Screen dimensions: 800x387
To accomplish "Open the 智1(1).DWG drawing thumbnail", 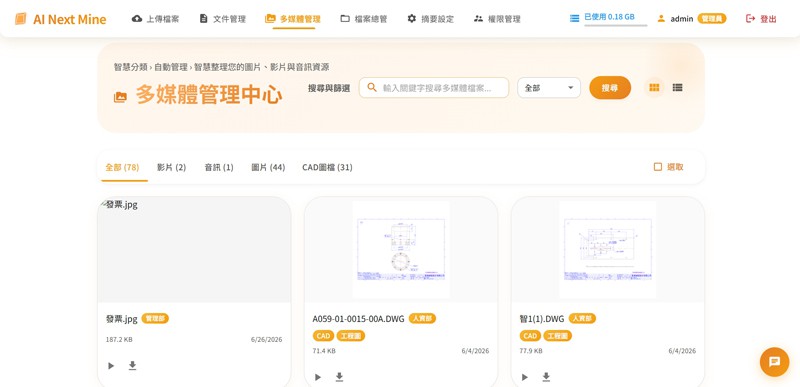I will 608,250.
